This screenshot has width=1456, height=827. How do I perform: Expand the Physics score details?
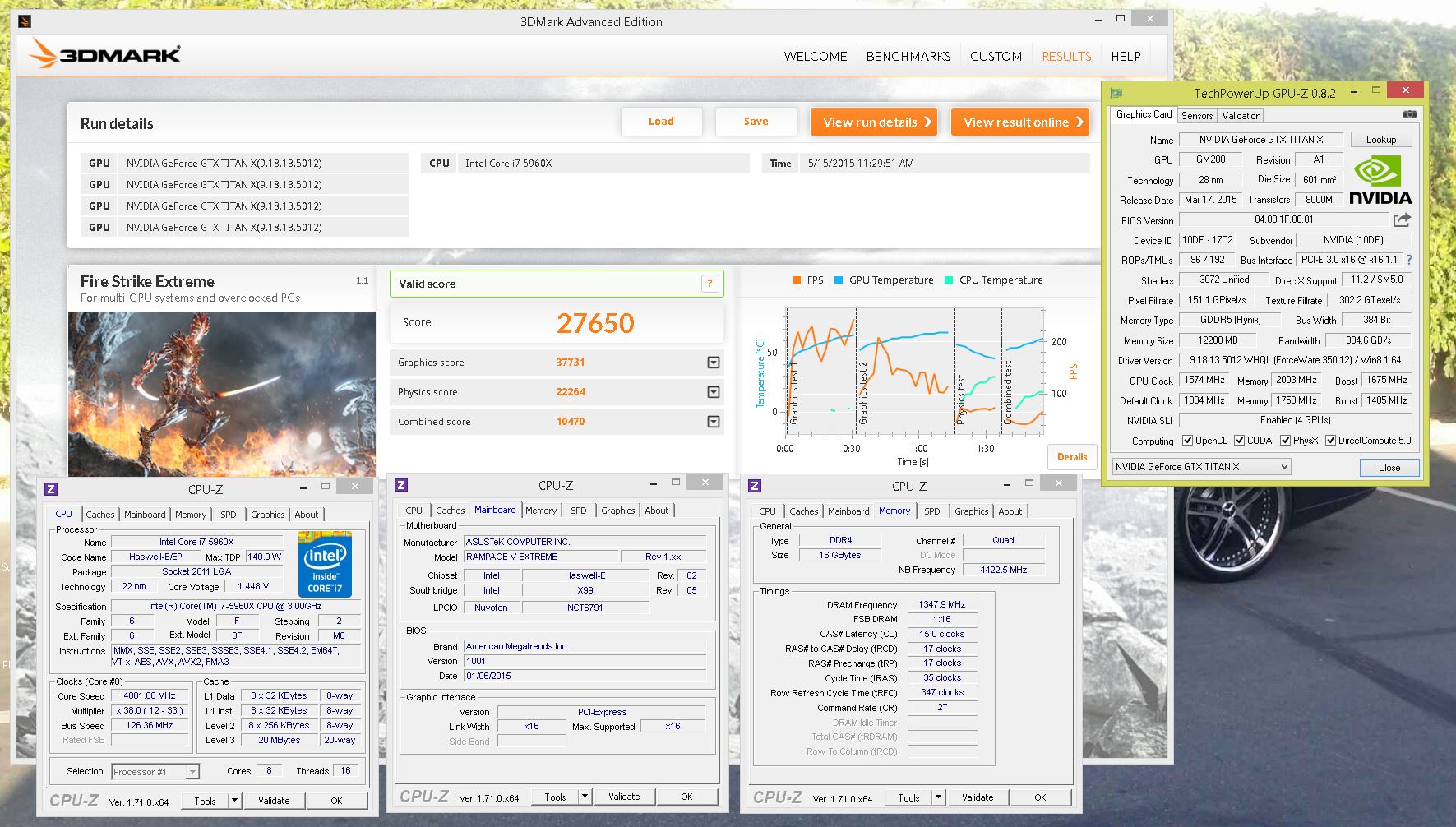coord(714,392)
